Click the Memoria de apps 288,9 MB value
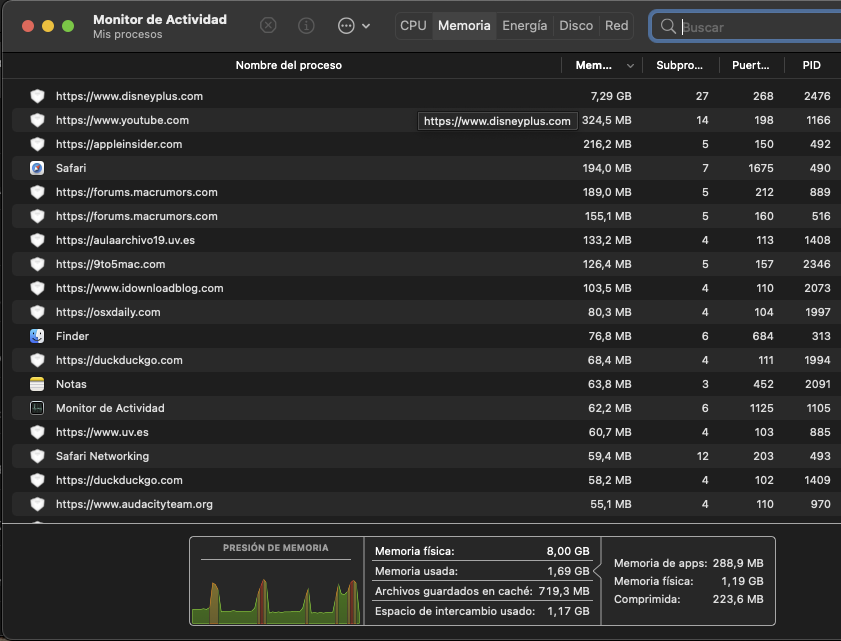Screen dimensions: 841x641 point(738,563)
